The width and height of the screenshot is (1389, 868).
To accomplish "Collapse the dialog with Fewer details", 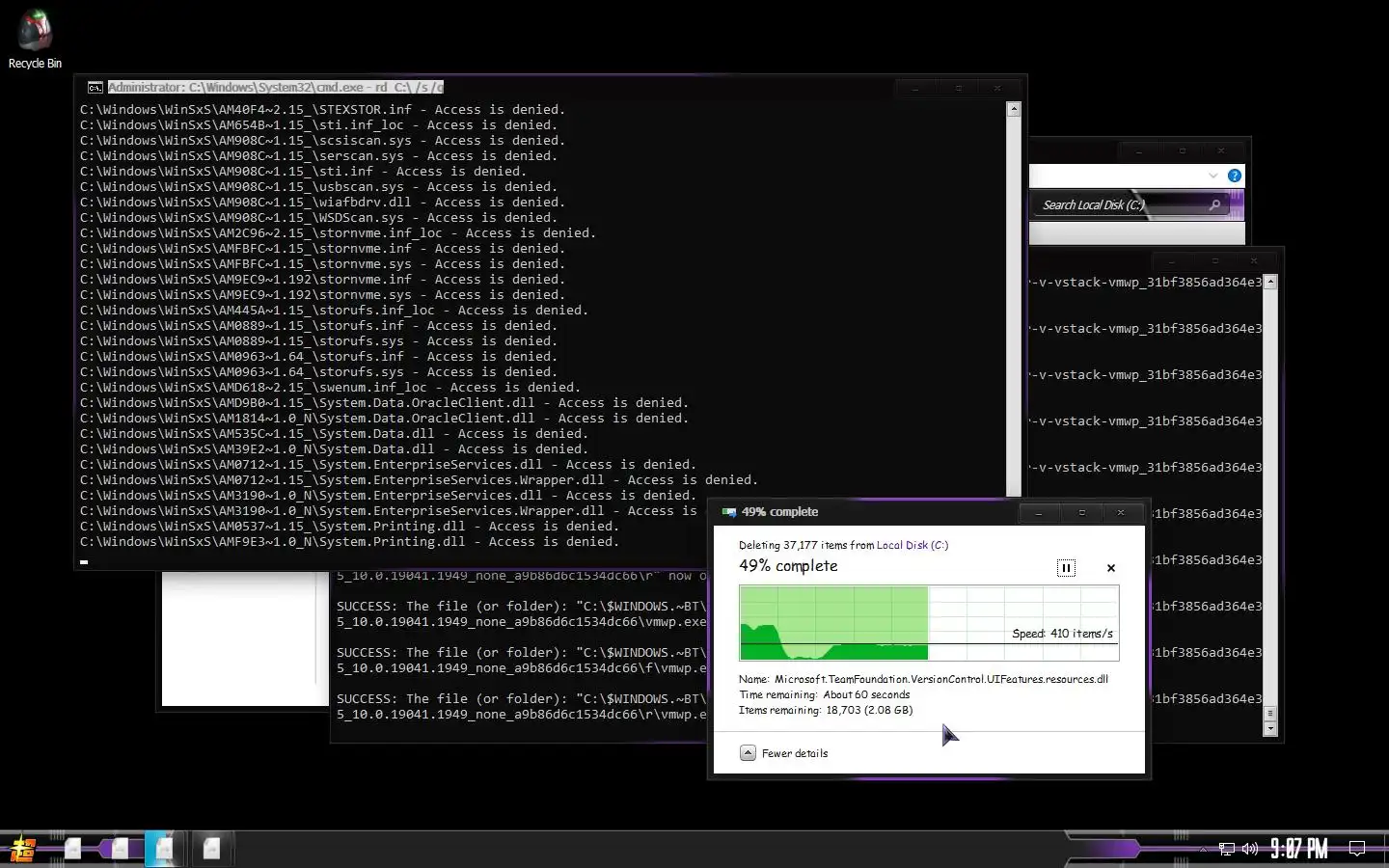I will point(784,753).
